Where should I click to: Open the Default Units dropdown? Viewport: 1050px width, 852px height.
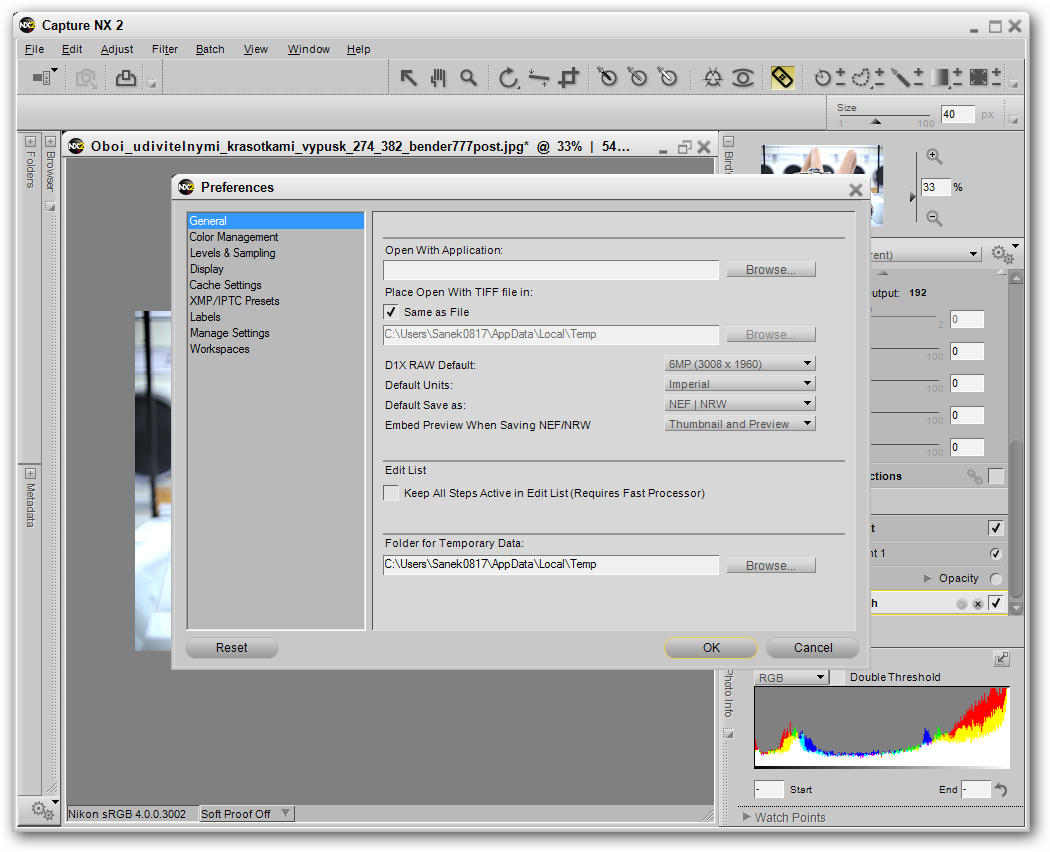pyautogui.click(x=740, y=384)
